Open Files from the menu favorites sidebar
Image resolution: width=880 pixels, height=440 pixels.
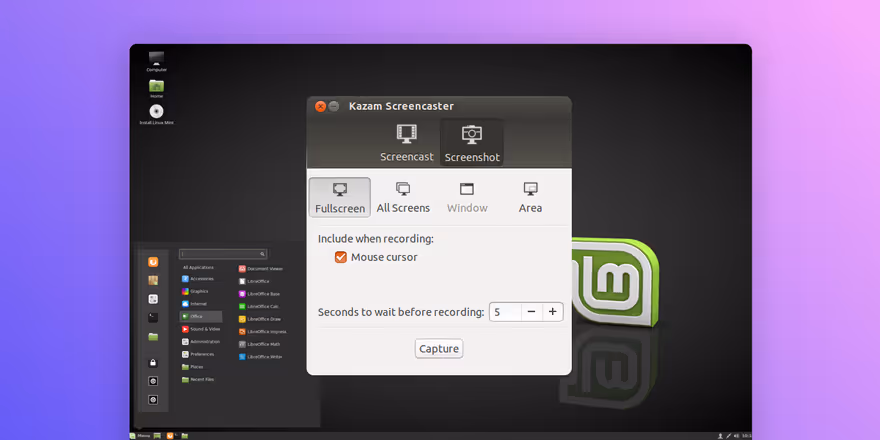coord(153,337)
